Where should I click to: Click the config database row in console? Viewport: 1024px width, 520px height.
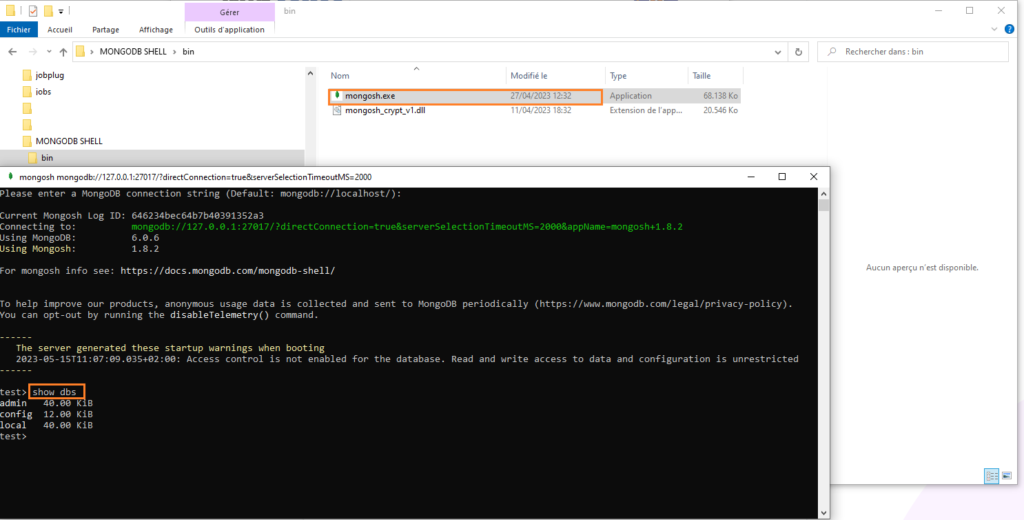tap(46, 414)
